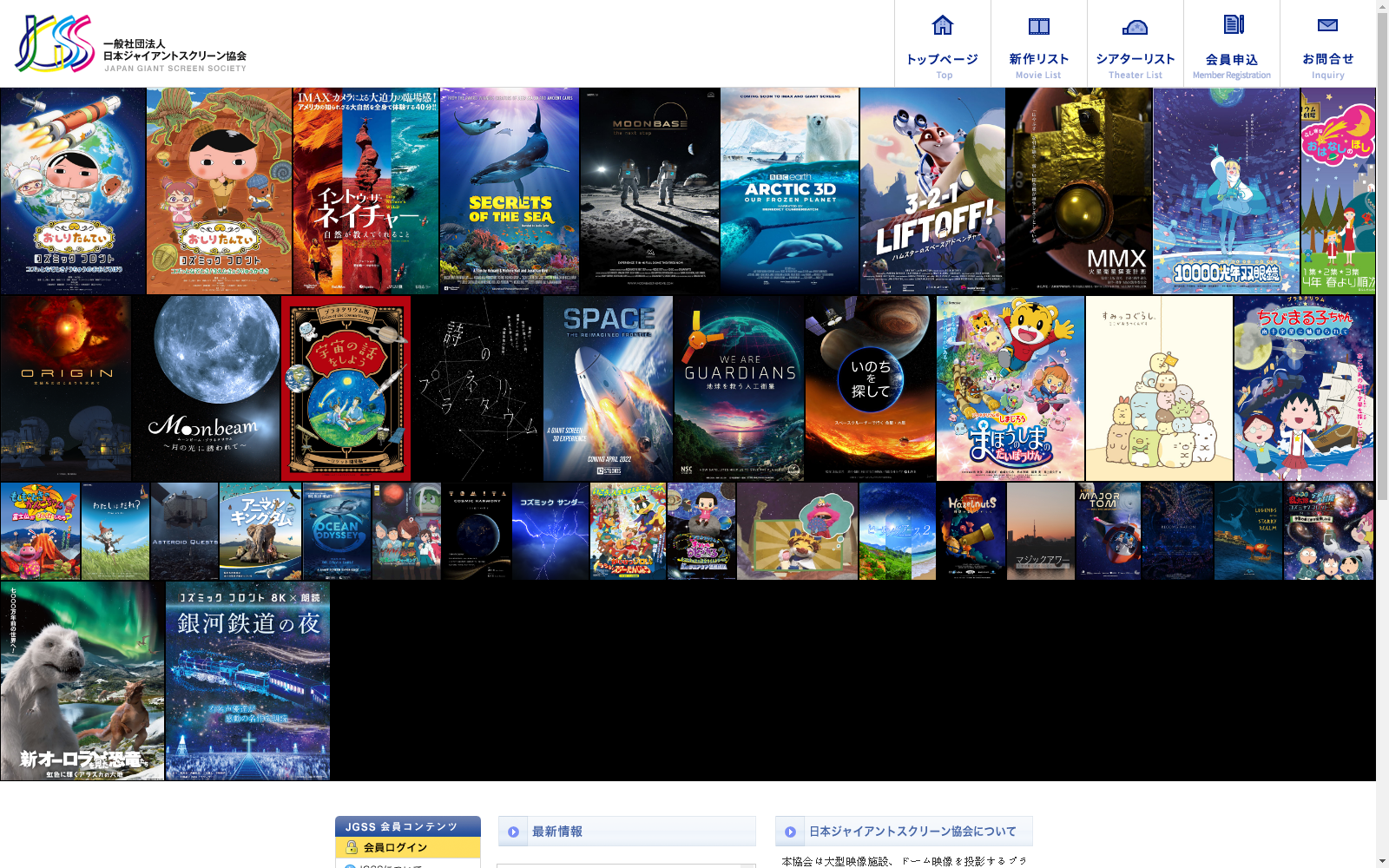Open 会員申込 menu item
This screenshot has height=868, width=1389.
(x=1232, y=43)
